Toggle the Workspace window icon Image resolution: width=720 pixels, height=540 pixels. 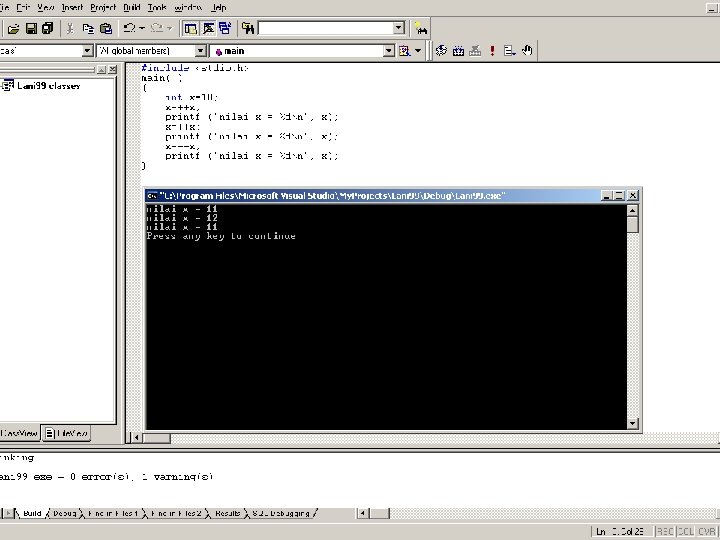coord(191,29)
